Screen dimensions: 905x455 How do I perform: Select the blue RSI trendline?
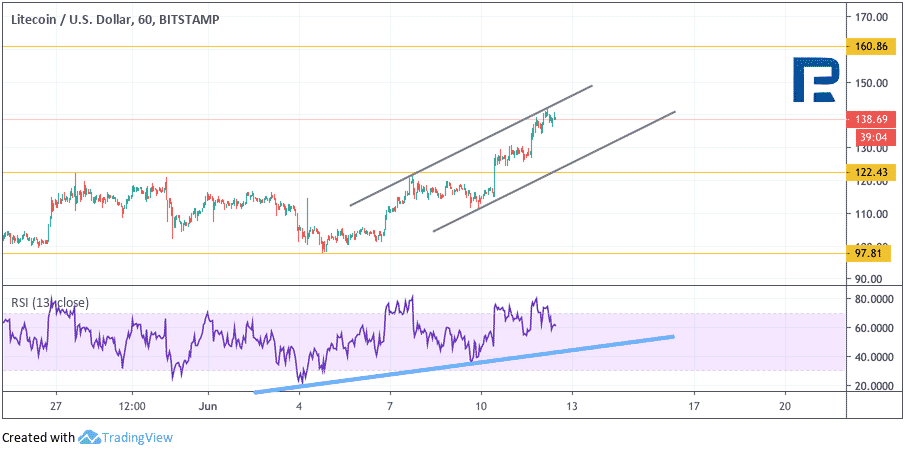click(x=464, y=364)
